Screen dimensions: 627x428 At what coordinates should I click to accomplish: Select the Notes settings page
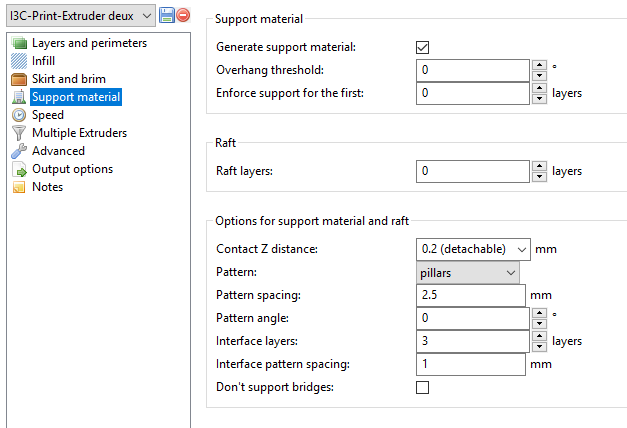click(x=47, y=187)
